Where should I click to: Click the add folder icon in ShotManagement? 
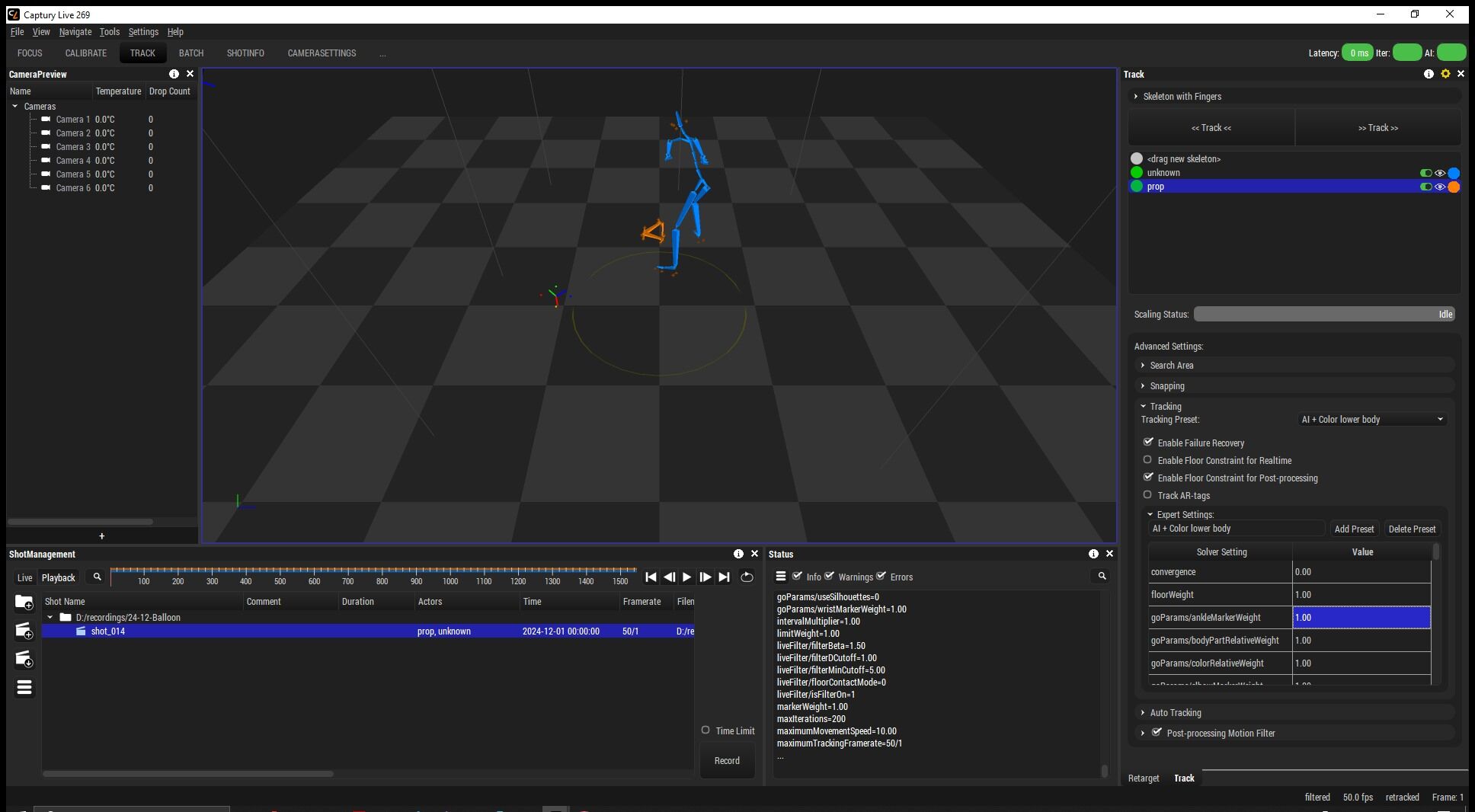point(24,603)
